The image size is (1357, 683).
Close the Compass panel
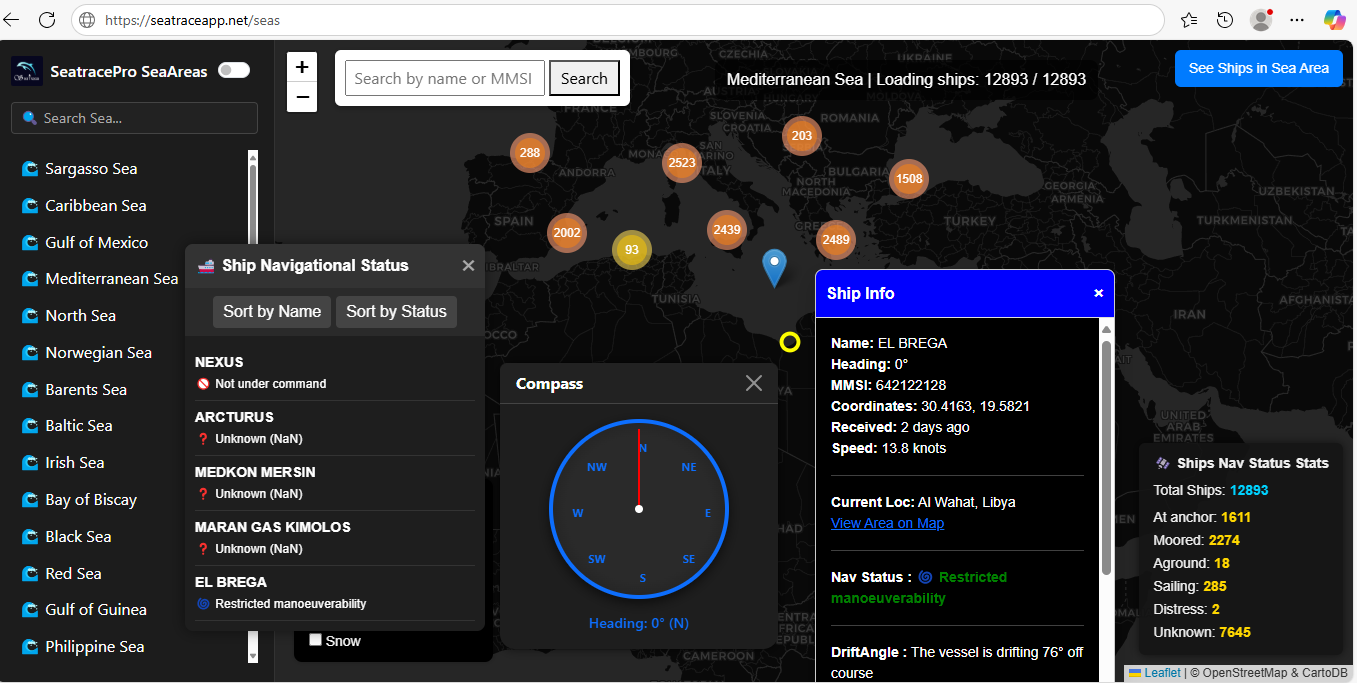tap(754, 383)
